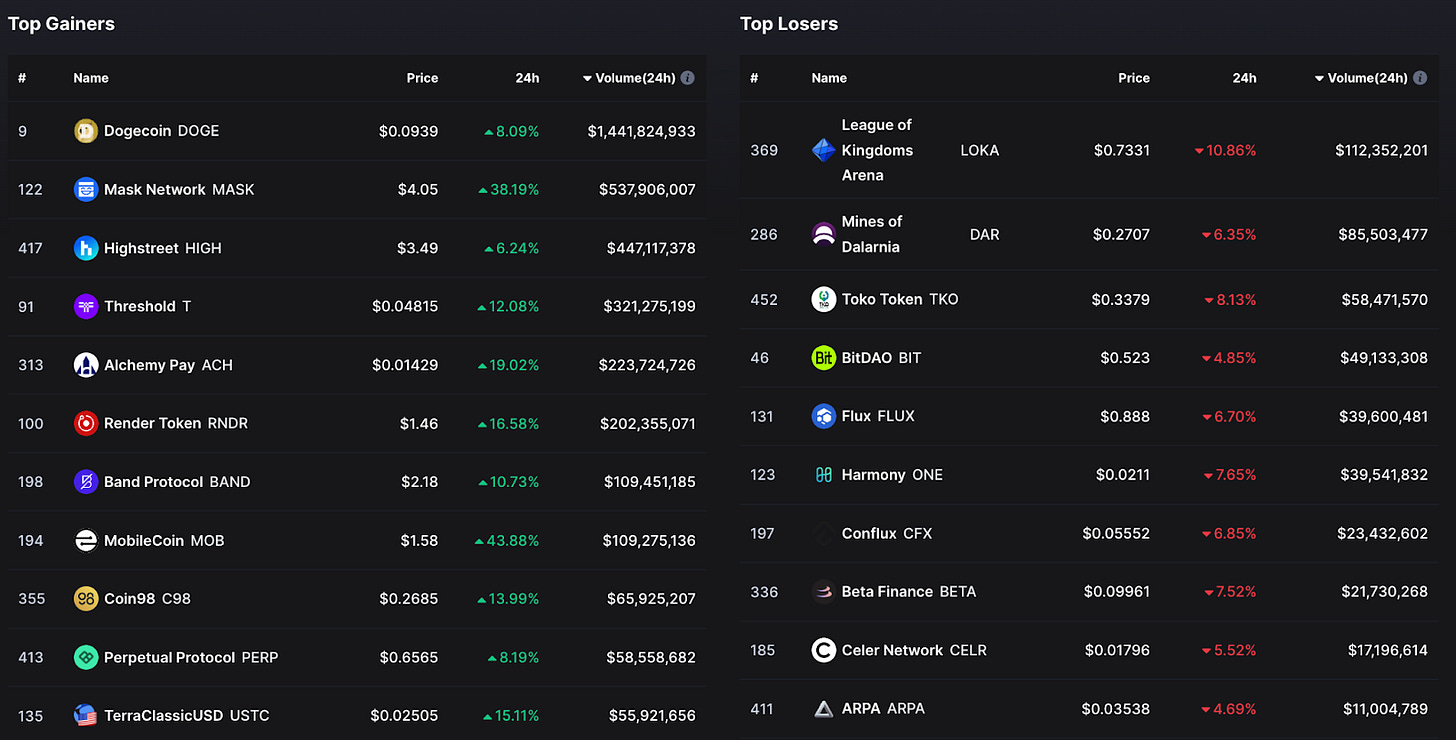1456x740 pixels.
Task: Click the Dogecoin coin logo
Action: (86, 131)
